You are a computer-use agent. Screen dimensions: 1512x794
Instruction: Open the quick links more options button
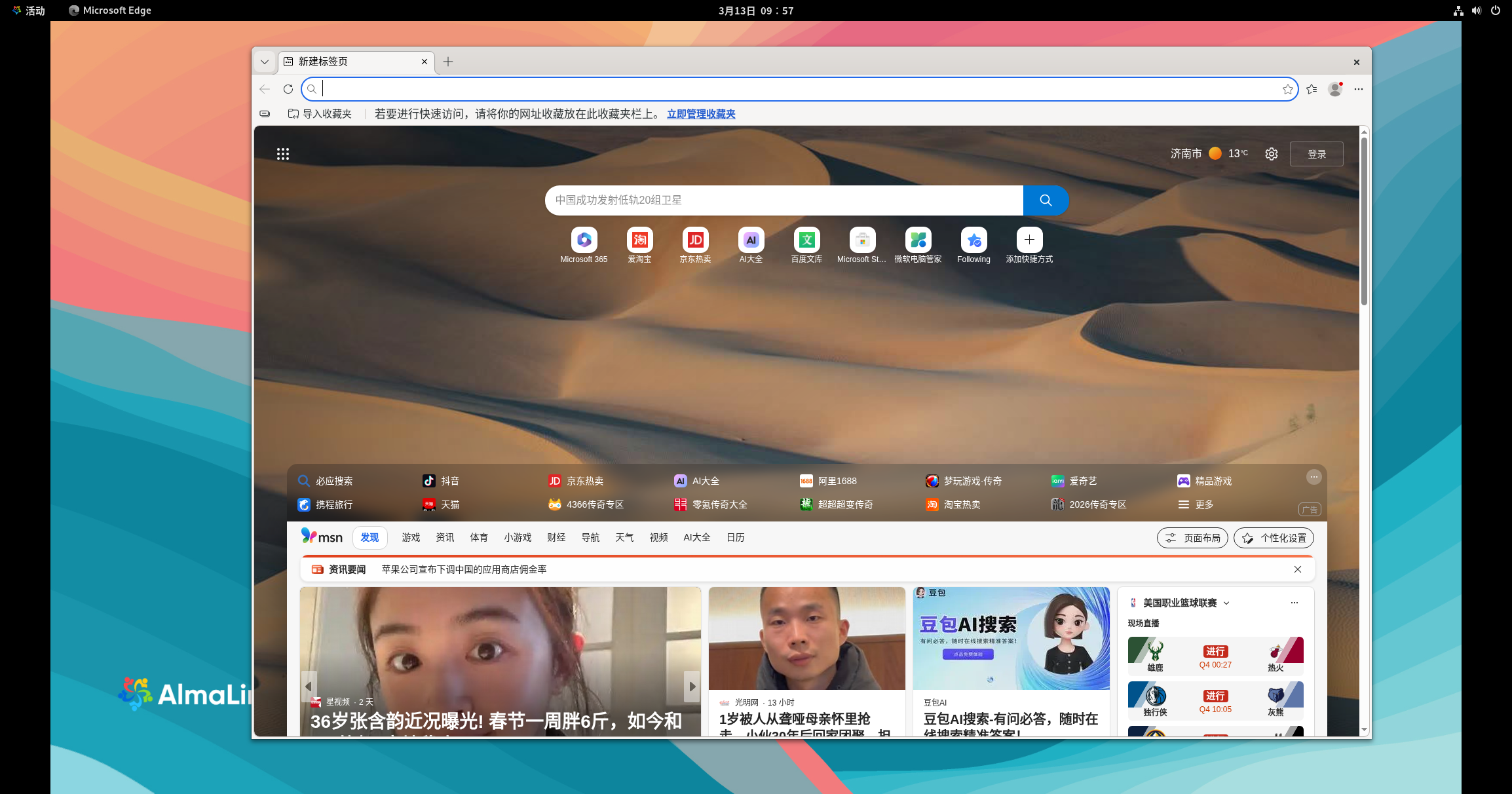[x=1314, y=477]
